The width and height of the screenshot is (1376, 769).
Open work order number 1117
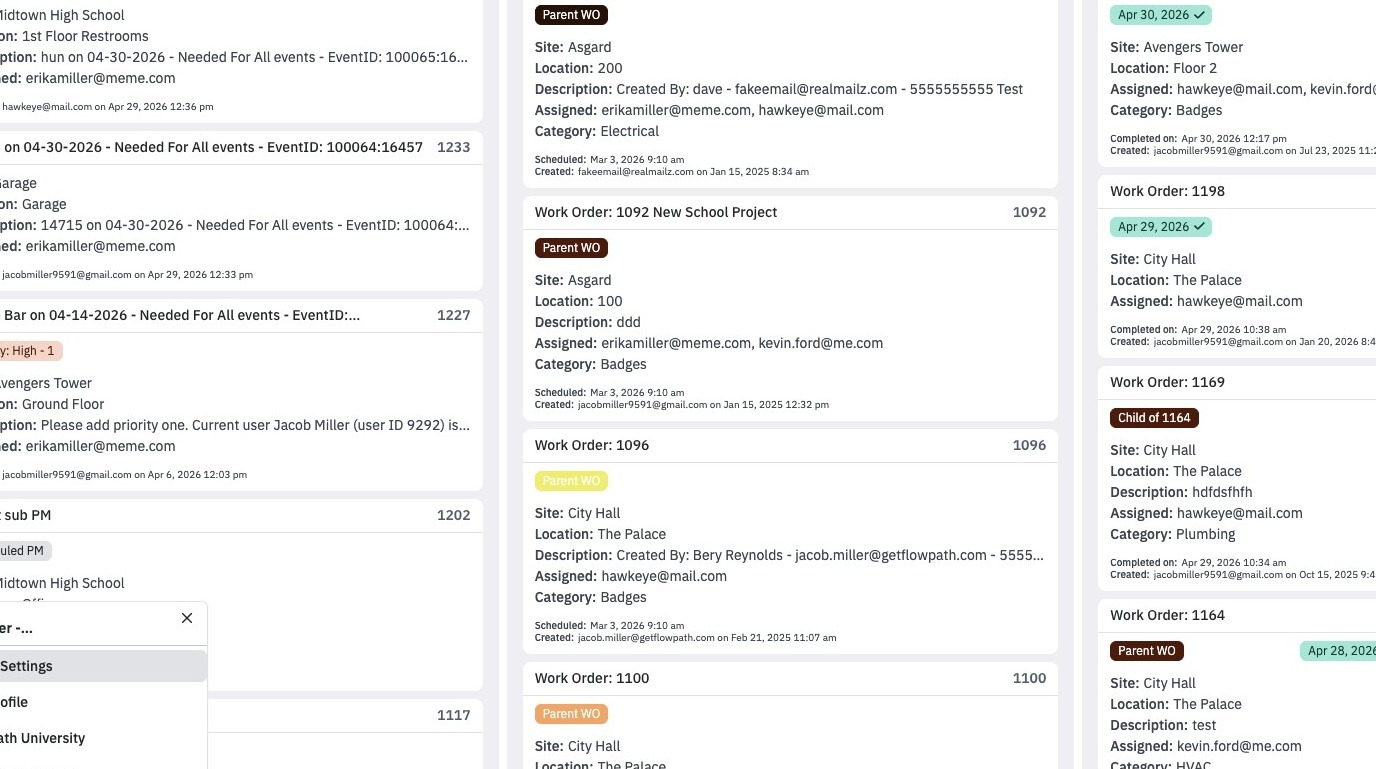pos(453,715)
